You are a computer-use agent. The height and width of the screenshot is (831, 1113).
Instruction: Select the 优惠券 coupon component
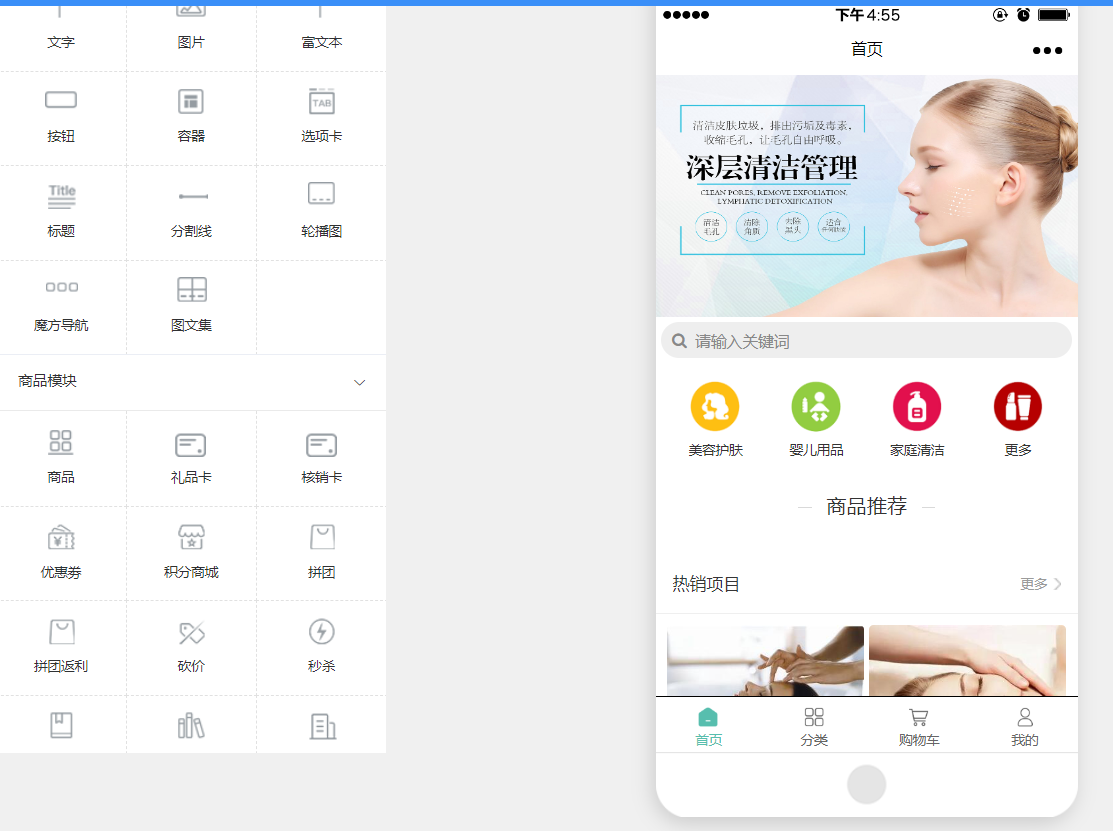tap(61, 553)
